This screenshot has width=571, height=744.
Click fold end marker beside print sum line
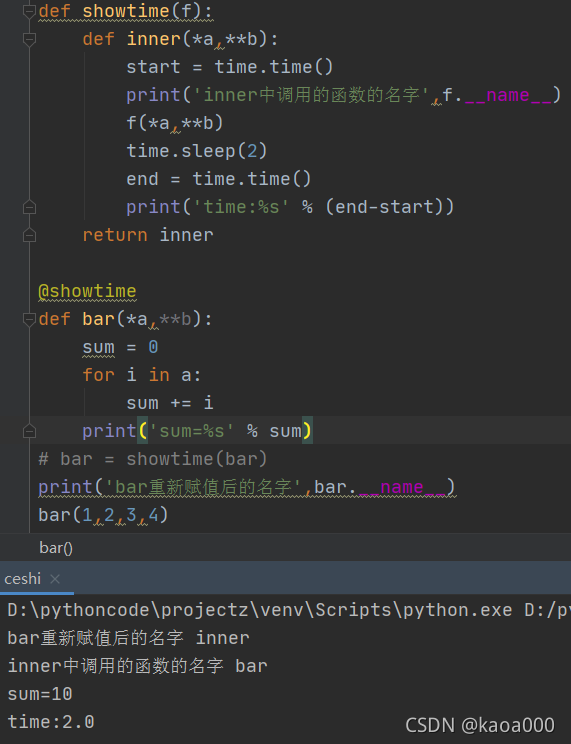pos(29,431)
